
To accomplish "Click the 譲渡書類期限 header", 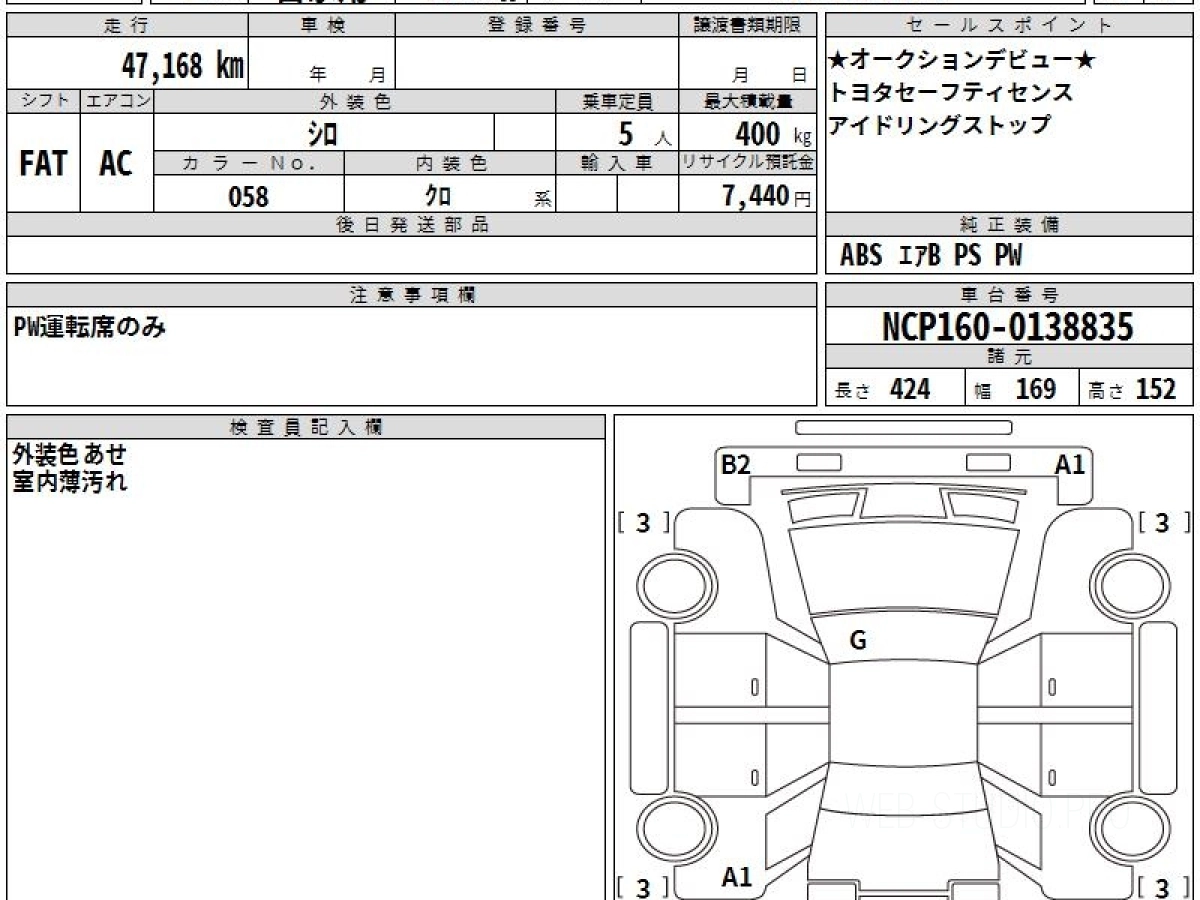I will [747, 26].
